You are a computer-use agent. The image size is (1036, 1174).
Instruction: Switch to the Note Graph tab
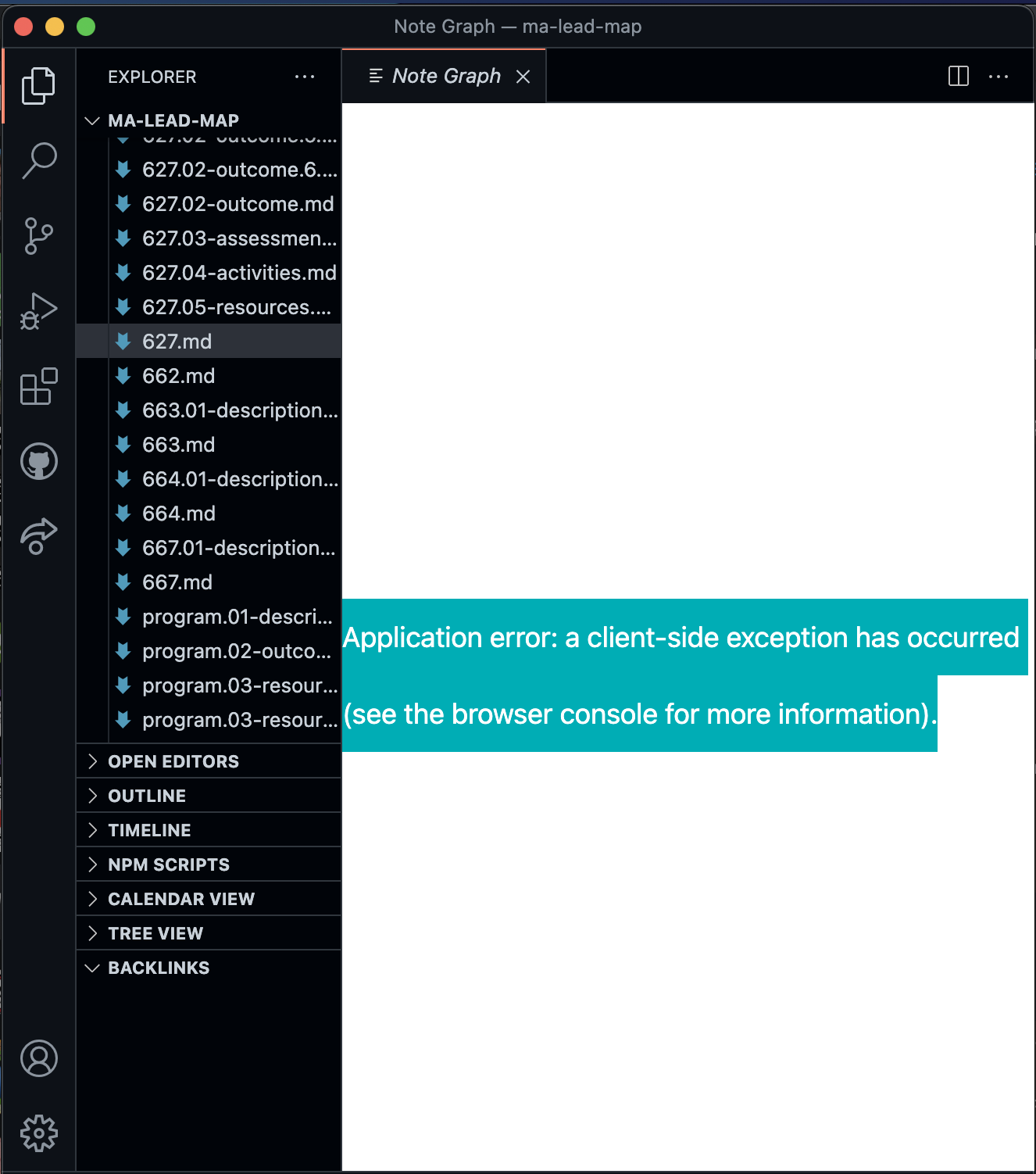coord(447,76)
